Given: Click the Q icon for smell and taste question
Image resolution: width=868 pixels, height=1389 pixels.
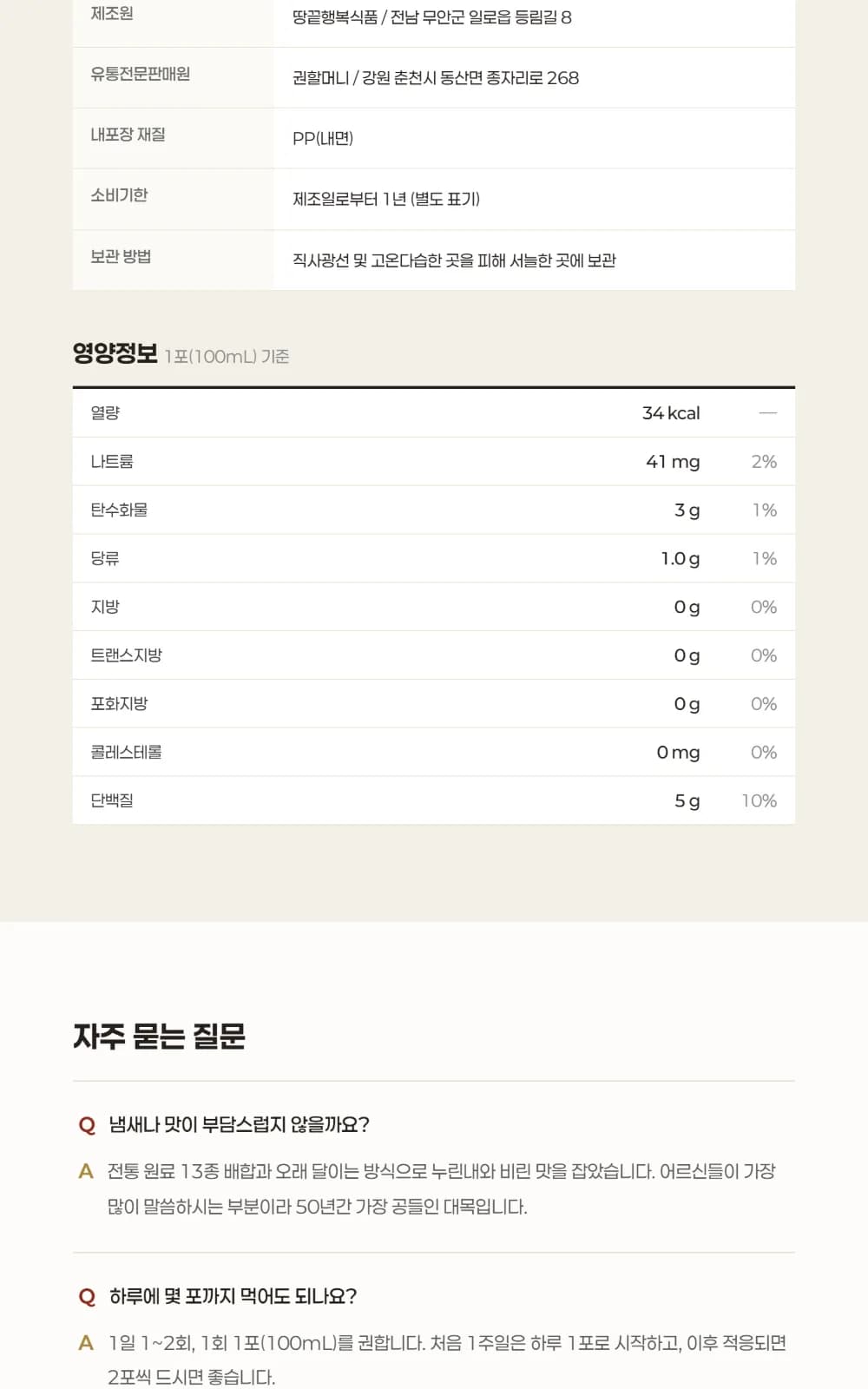Looking at the screenshot, I should pyautogui.click(x=87, y=1125).
